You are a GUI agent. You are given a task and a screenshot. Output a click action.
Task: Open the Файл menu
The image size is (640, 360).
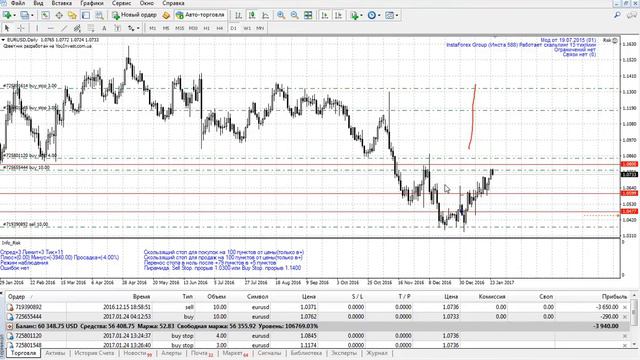[18, 3]
